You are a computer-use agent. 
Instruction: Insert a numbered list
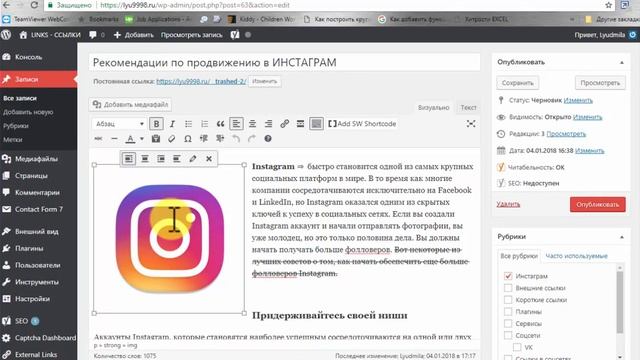click(204, 124)
